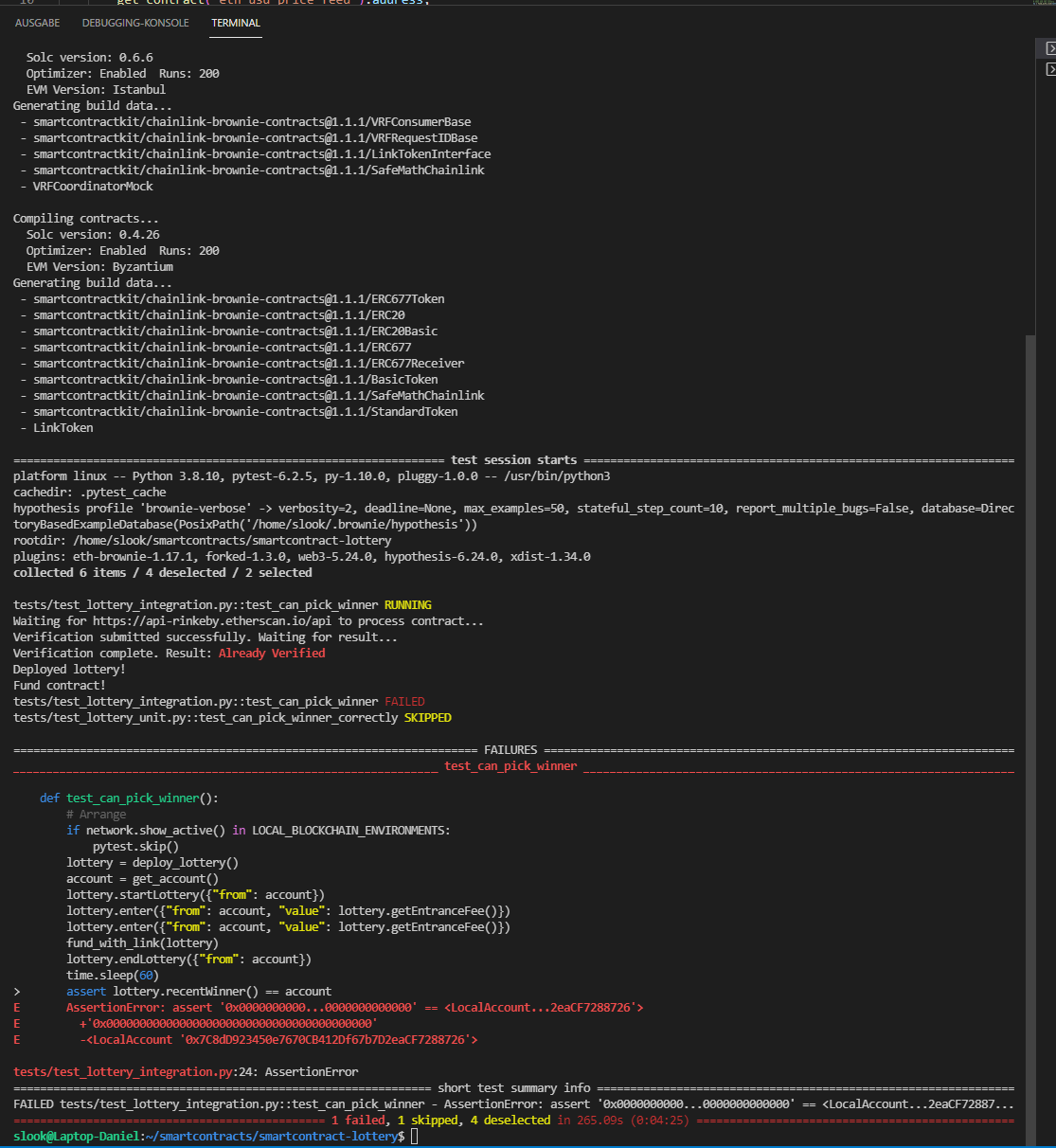Viewport: 1056px width, 1148px height.
Task: Click the LocalAccount '0x7C8dD923450e…' line
Action: (x=278, y=1040)
